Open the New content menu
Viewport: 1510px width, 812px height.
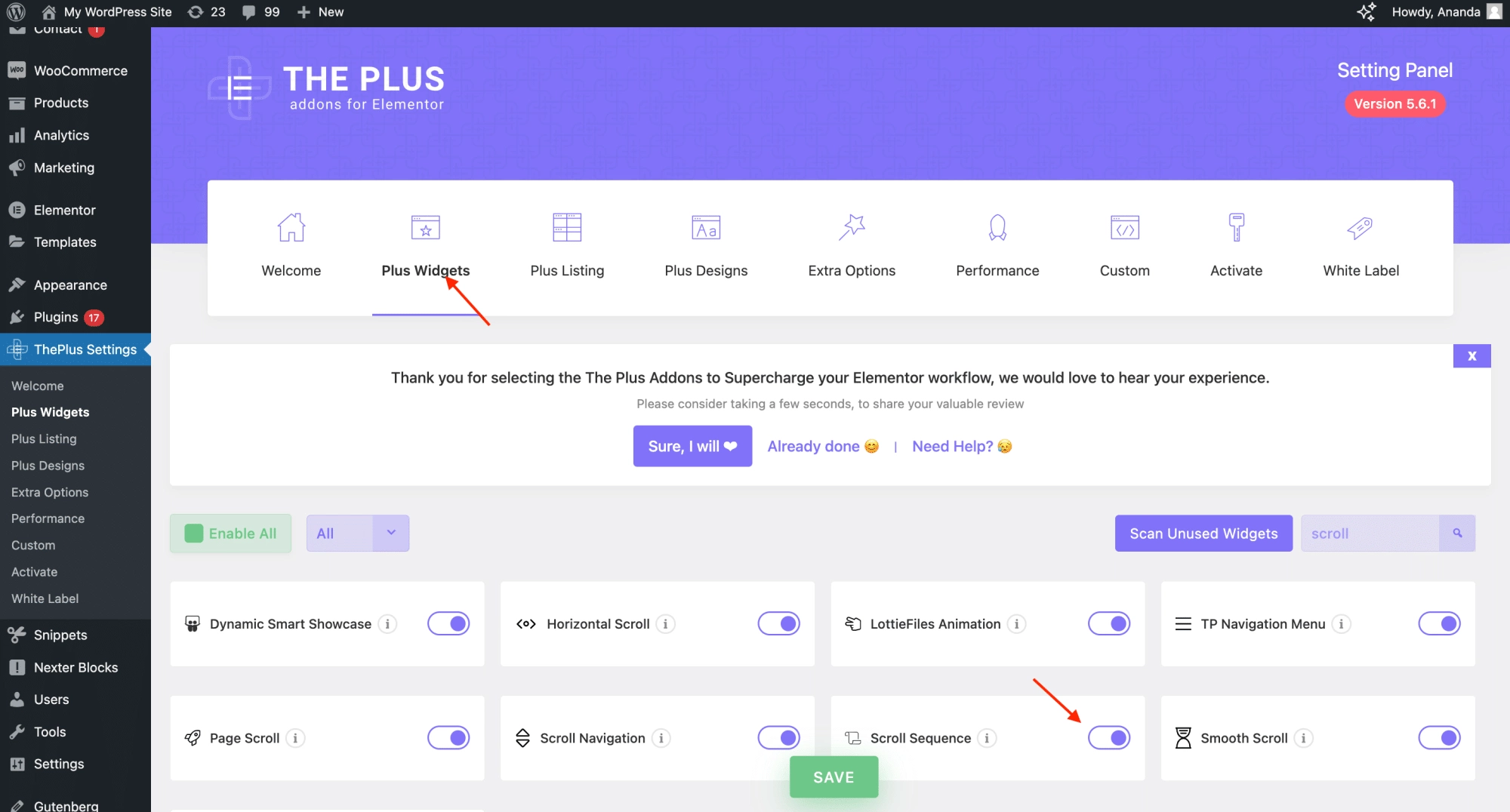pyautogui.click(x=321, y=12)
